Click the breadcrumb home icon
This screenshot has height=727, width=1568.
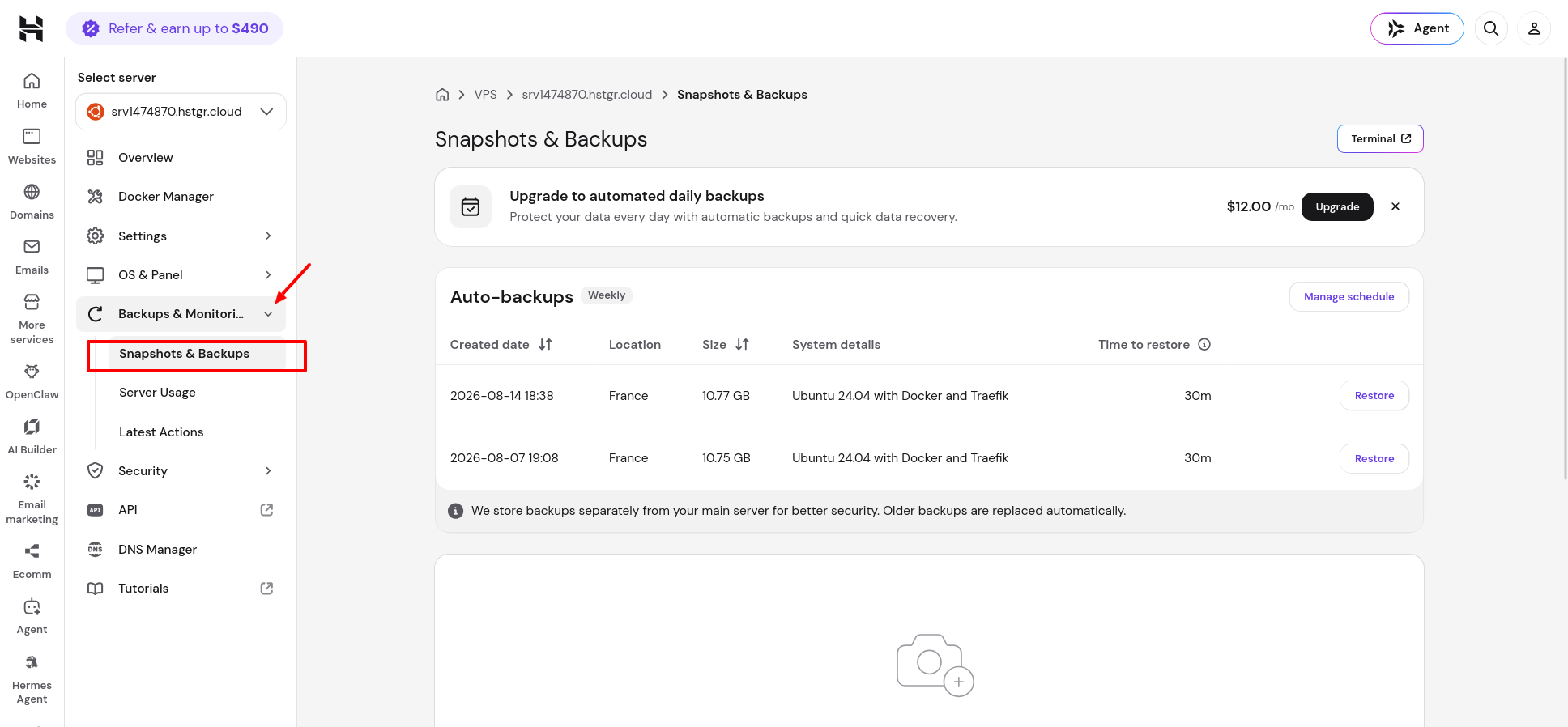(442, 95)
